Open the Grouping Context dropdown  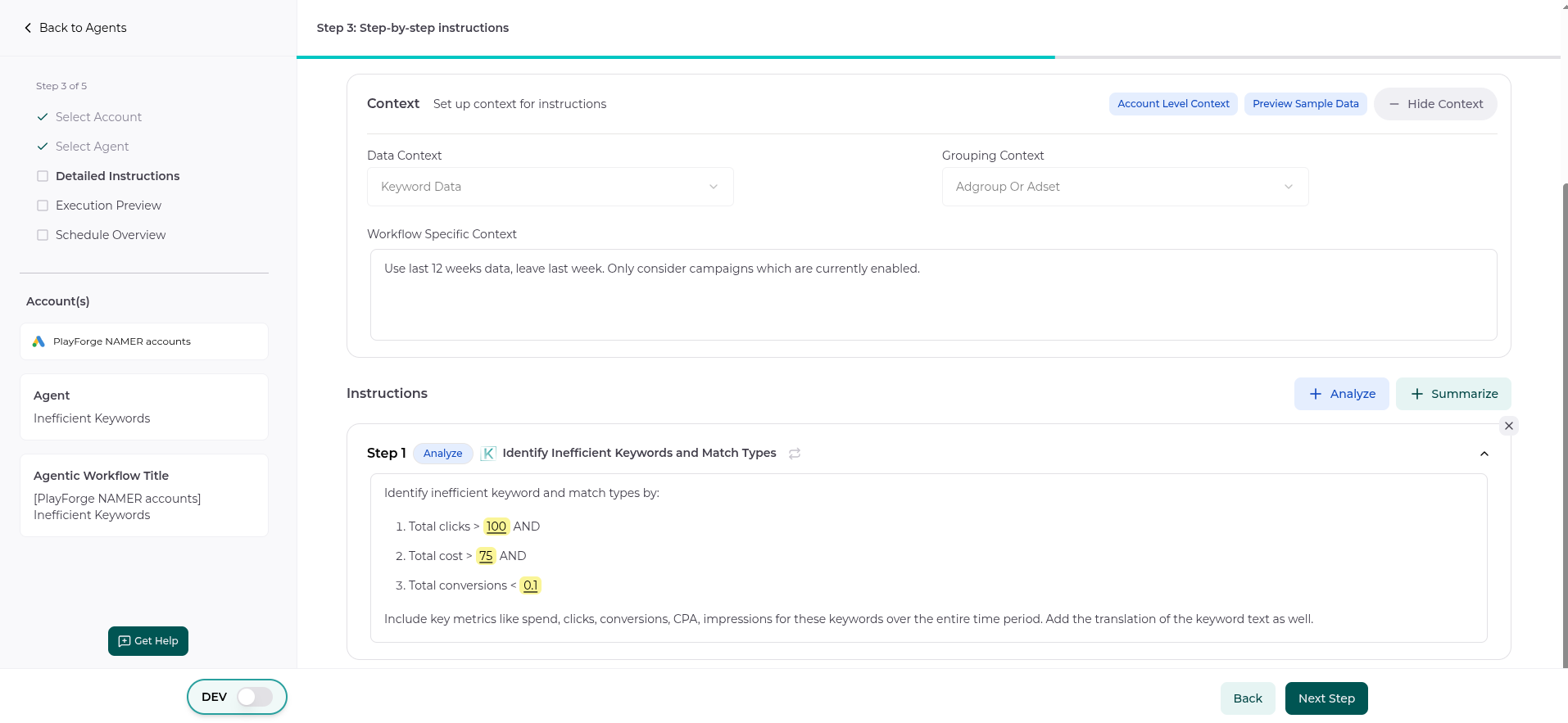pyautogui.click(x=1125, y=187)
